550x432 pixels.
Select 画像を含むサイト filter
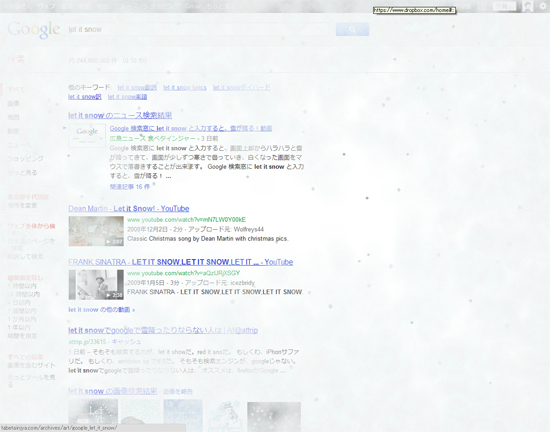coord(32,365)
